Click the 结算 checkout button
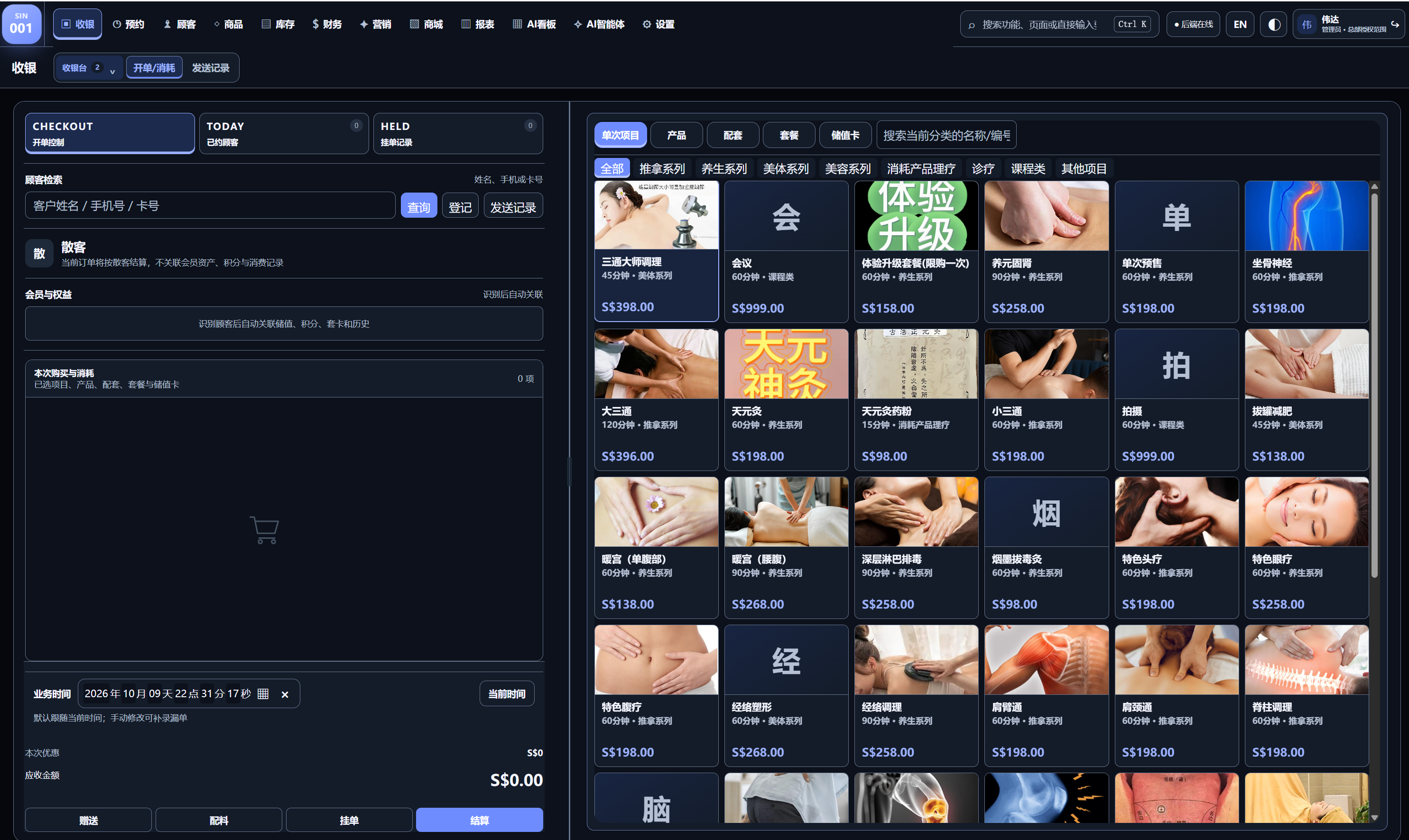The height and width of the screenshot is (840, 1409). tap(480, 820)
